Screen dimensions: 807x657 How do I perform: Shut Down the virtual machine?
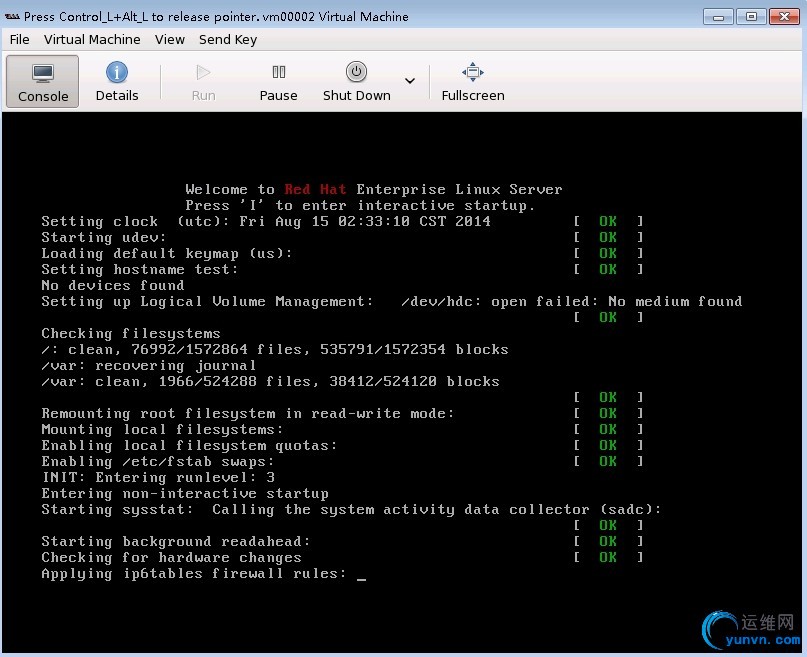(x=357, y=82)
